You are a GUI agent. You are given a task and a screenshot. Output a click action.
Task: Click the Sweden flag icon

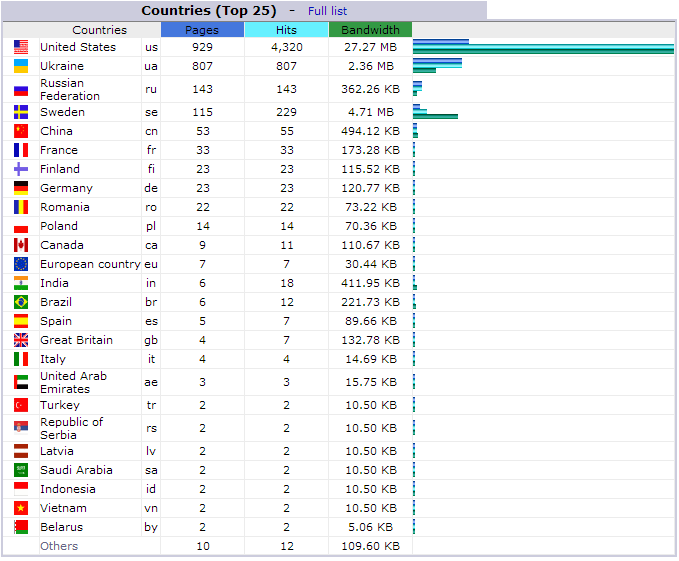(x=21, y=112)
